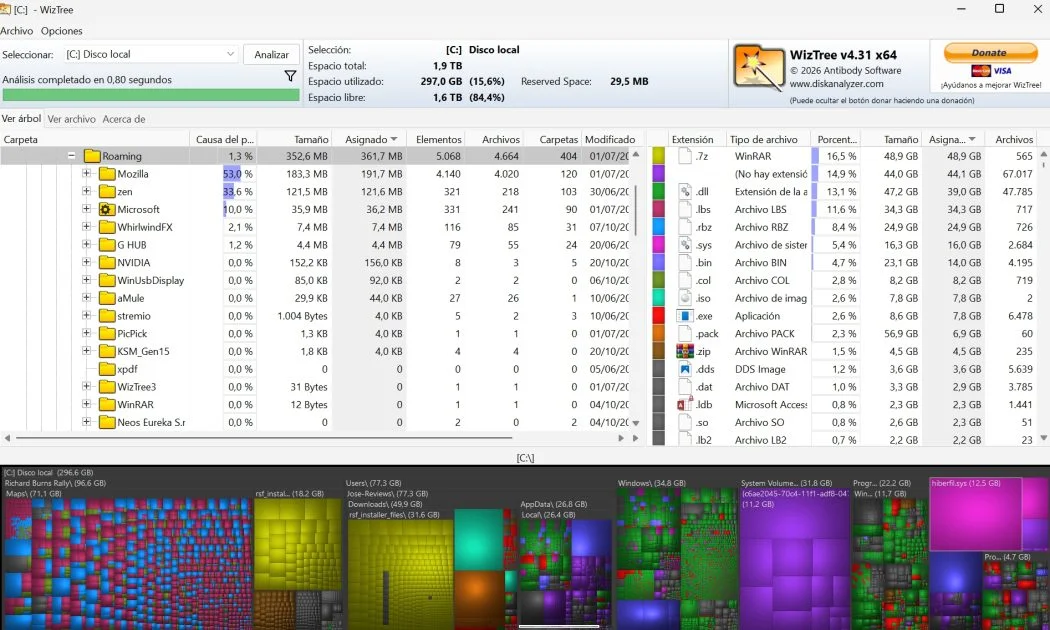The width and height of the screenshot is (1050, 630).
Task: Click the .ldb Microsoft Access icon
Action: click(x=684, y=404)
